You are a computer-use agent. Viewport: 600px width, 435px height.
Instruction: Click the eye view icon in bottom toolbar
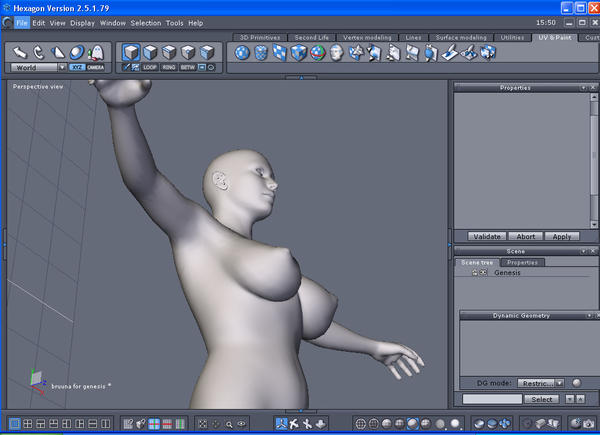tap(241, 424)
